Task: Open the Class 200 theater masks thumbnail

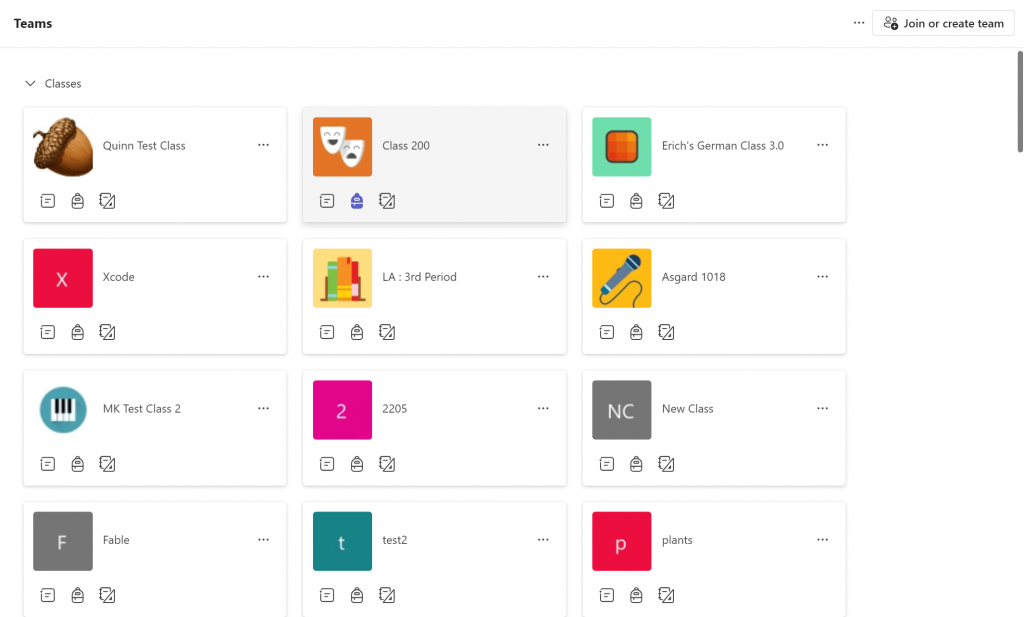Action: (x=342, y=147)
